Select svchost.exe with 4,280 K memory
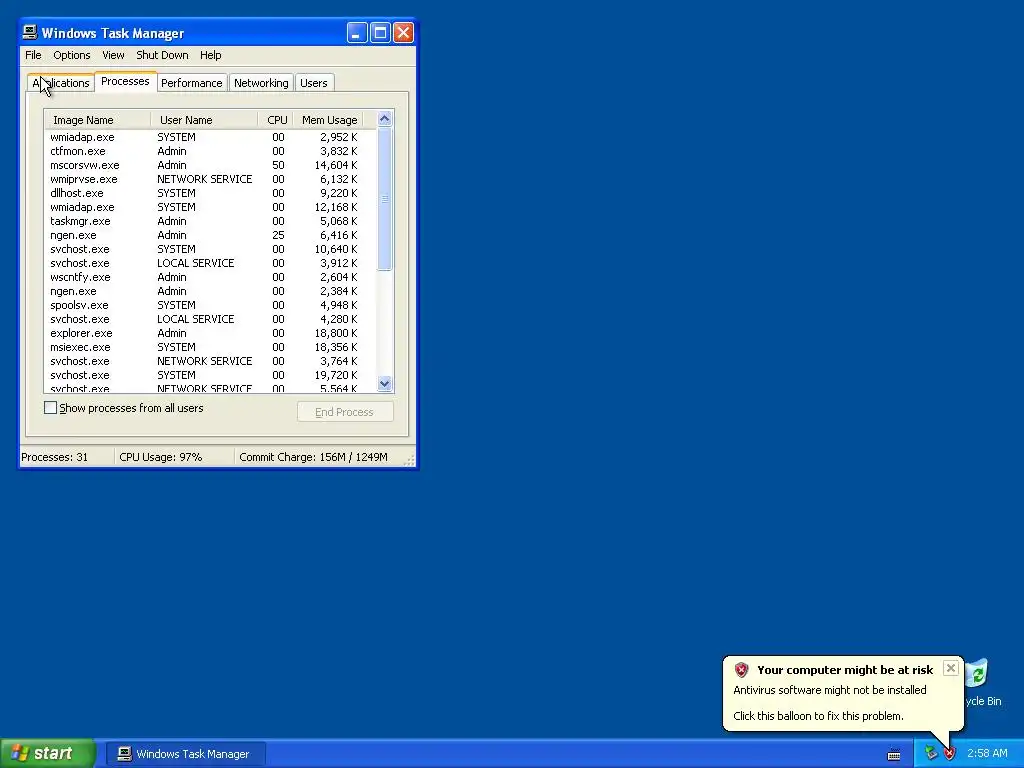1024x768 pixels. (x=210, y=319)
